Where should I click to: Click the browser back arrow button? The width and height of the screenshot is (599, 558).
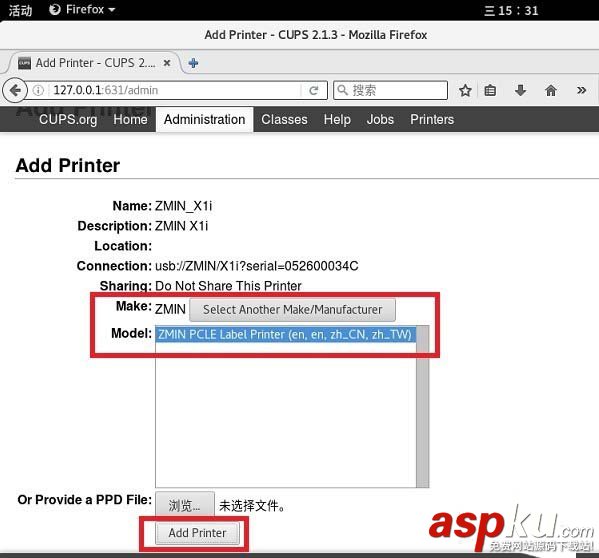(x=15, y=91)
